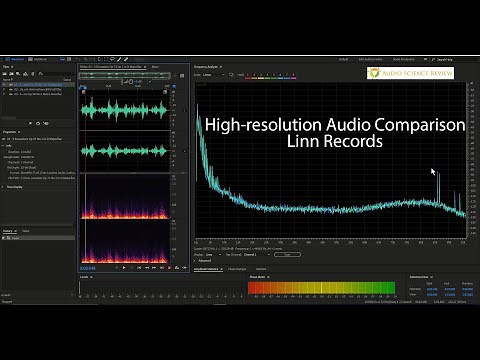Click the Rewind transport button

pos(147,268)
